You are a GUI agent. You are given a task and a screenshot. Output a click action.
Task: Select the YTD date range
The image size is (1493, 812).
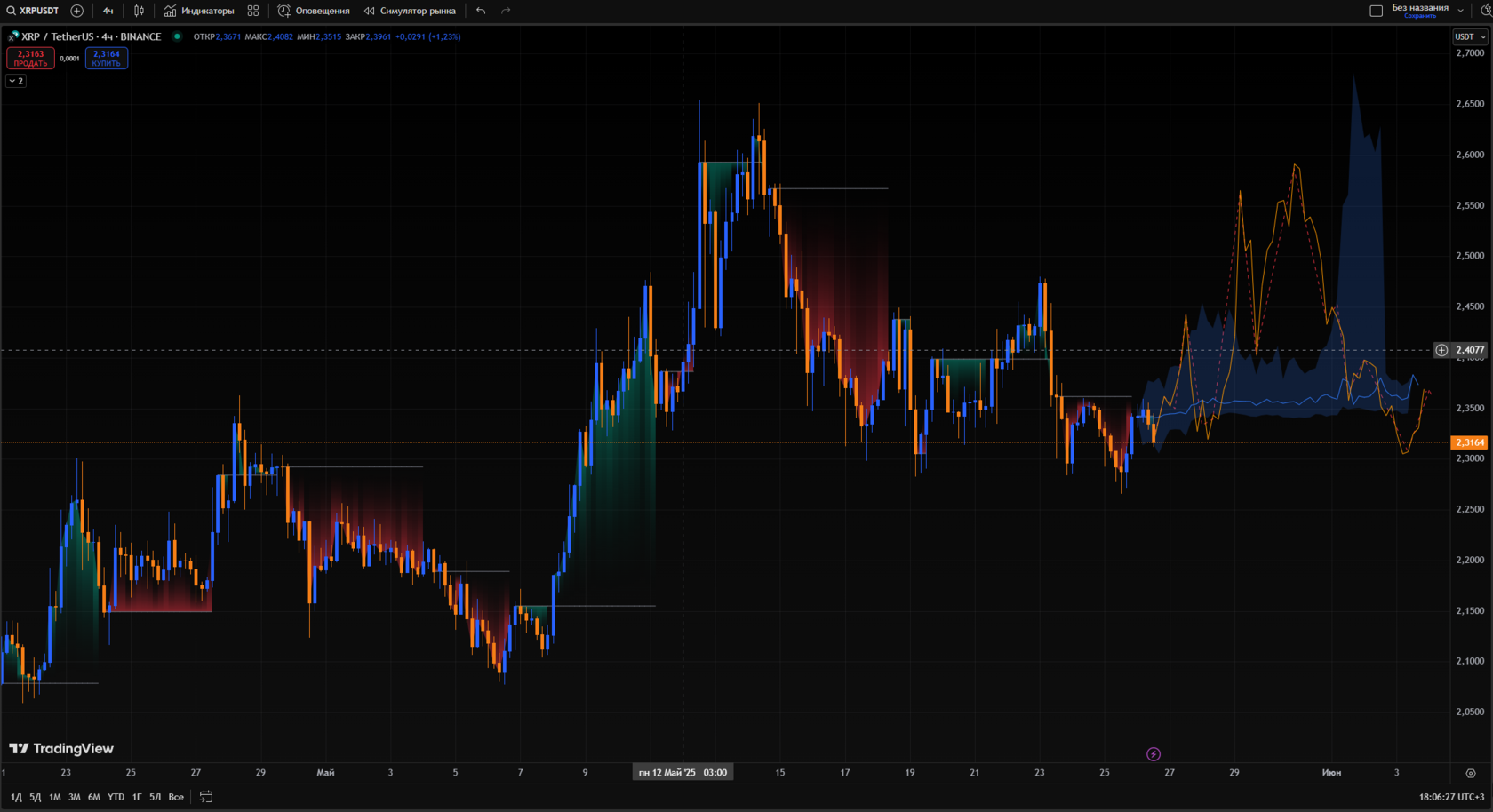tap(116, 797)
